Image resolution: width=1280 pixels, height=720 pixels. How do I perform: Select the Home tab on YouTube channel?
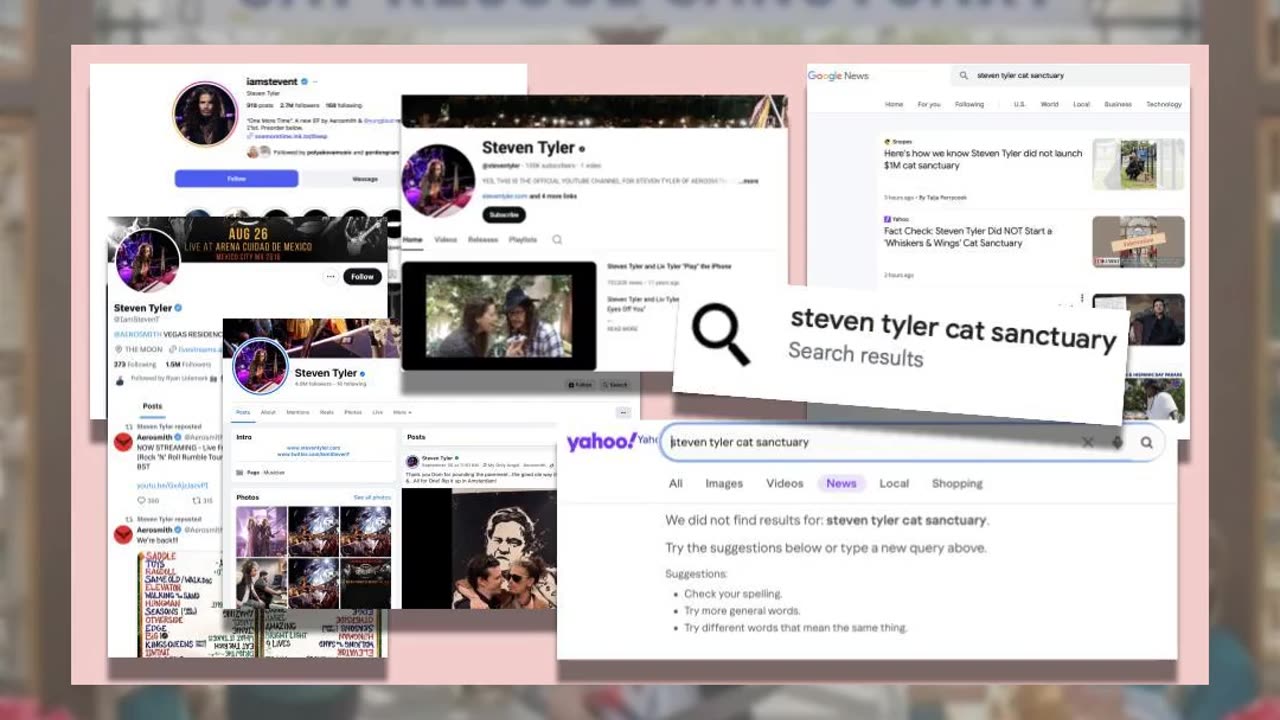pyautogui.click(x=412, y=240)
